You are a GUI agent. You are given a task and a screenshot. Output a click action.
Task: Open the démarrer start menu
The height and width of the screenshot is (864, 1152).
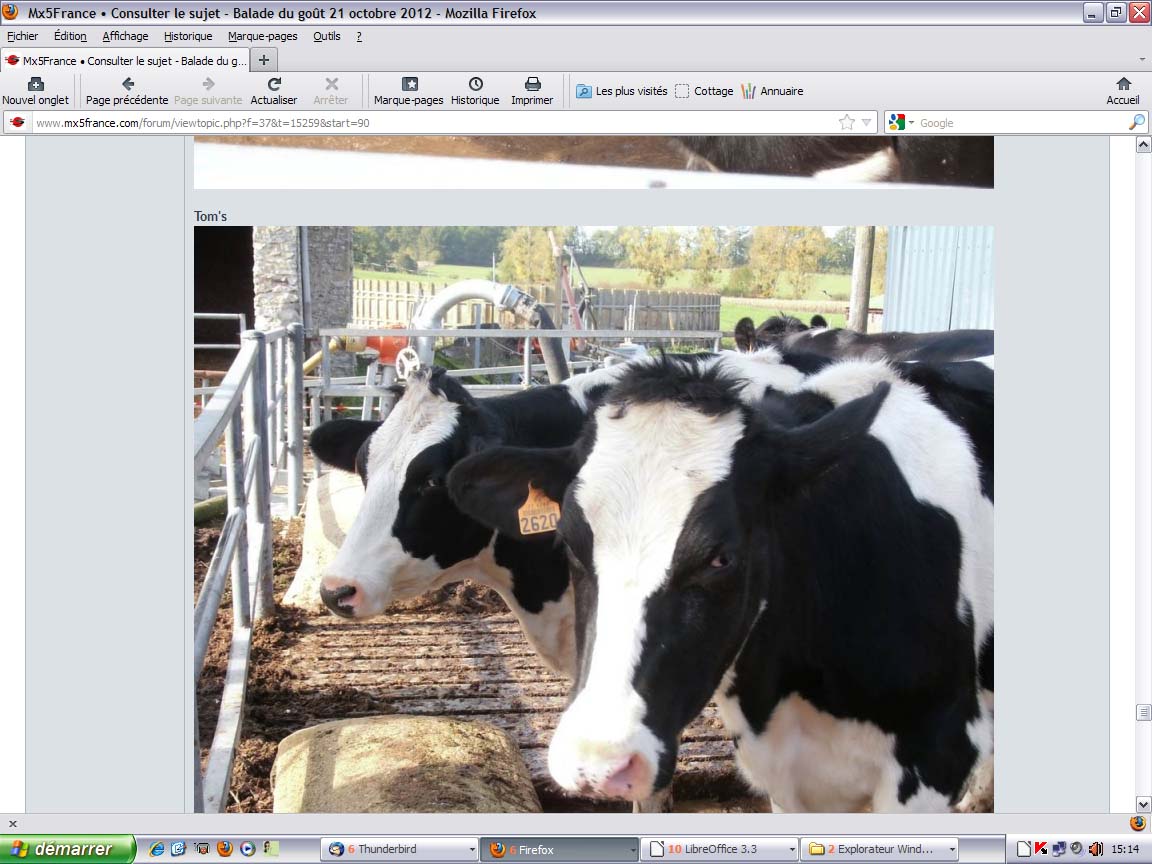[68, 849]
